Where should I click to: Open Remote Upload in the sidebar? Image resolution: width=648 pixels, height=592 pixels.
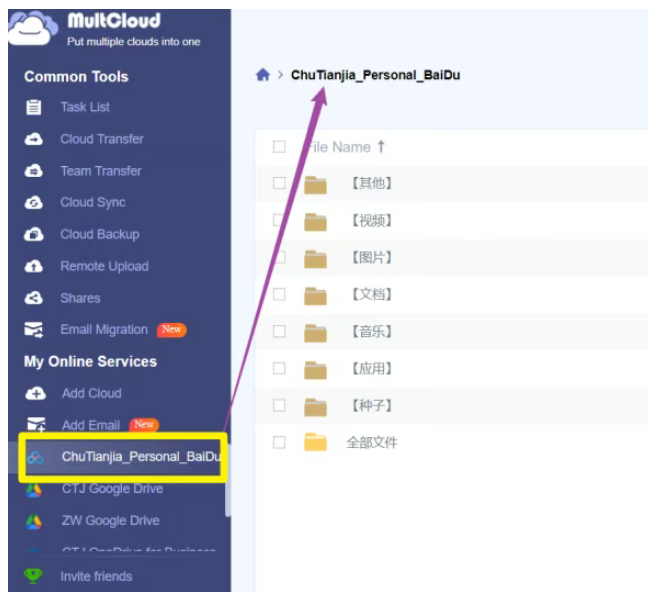[x=105, y=266]
